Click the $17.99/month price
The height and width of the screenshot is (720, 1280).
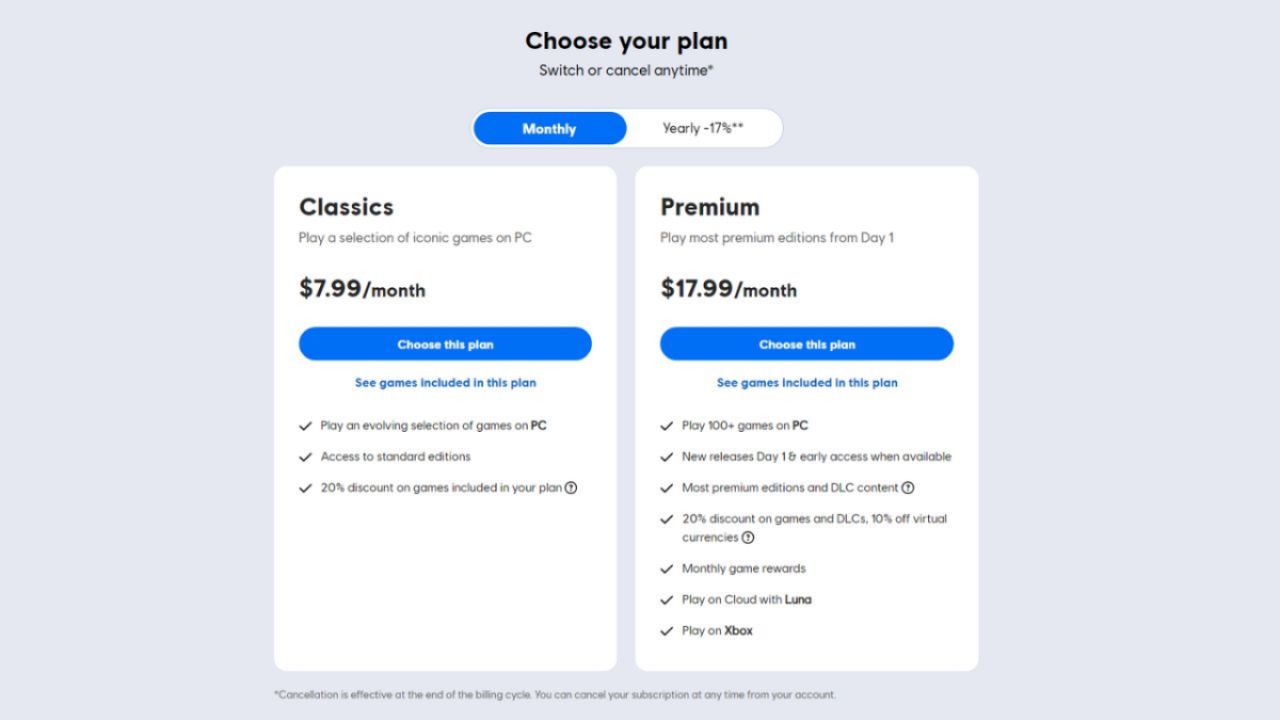click(728, 289)
